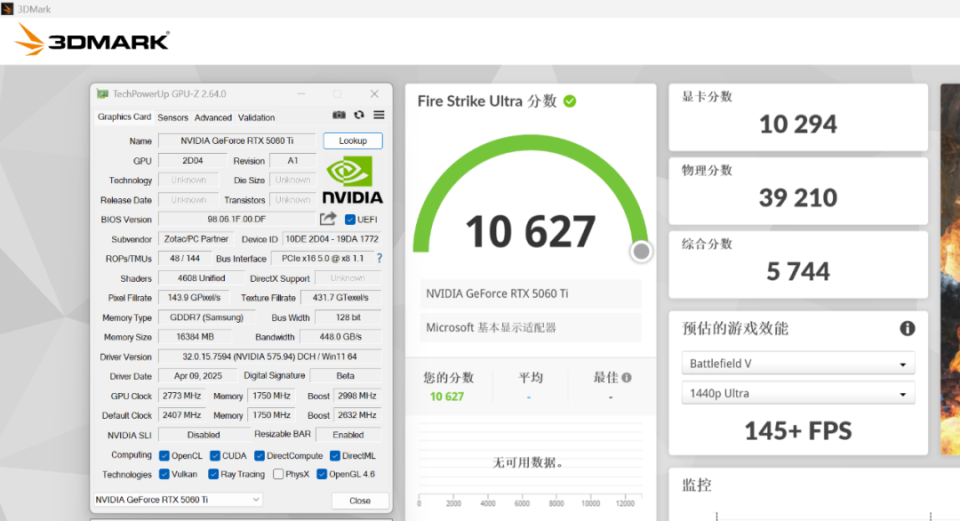Click the Memory Type GDDR7 (Samsung) field
Viewport: 960px width, 521px height.
pyautogui.click(x=206, y=317)
